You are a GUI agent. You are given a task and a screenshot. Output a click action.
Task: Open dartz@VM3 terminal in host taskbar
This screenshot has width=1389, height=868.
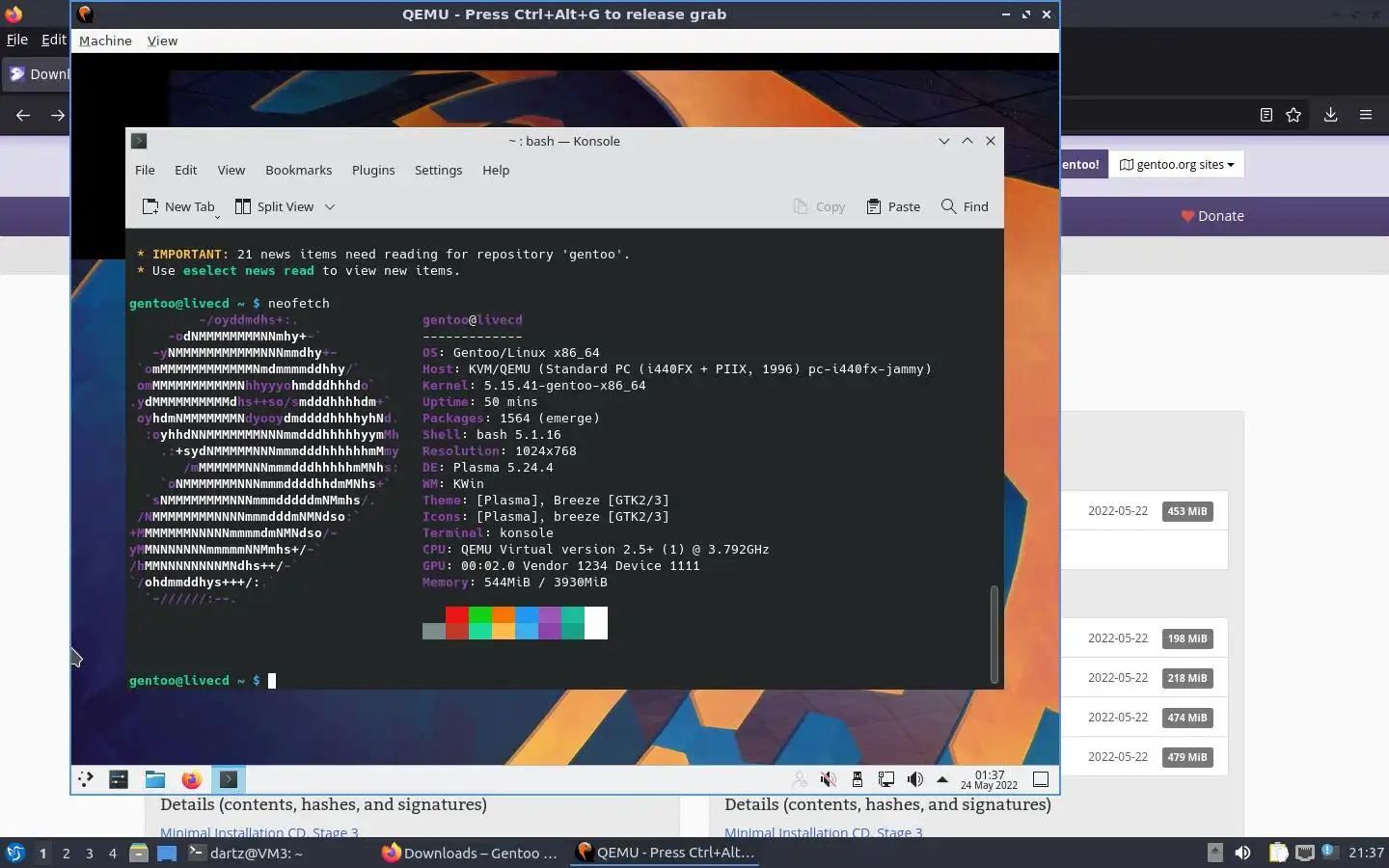click(246, 853)
